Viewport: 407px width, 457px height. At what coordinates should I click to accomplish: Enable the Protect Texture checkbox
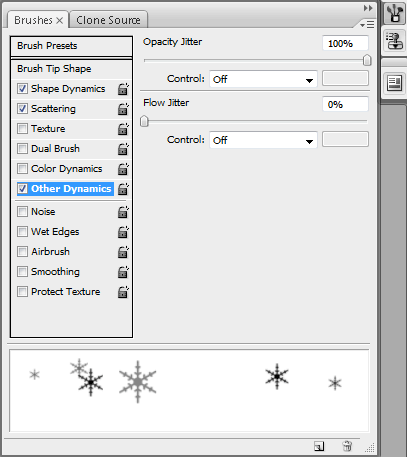(x=22, y=292)
